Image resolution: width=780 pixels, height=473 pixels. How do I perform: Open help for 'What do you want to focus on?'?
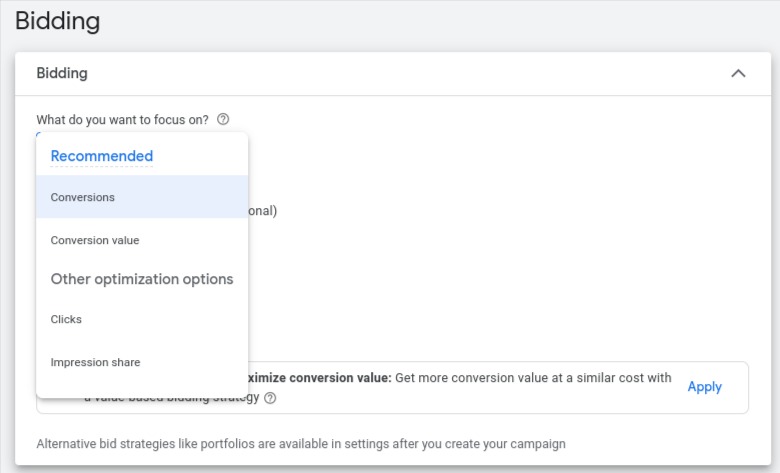(223, 119)
